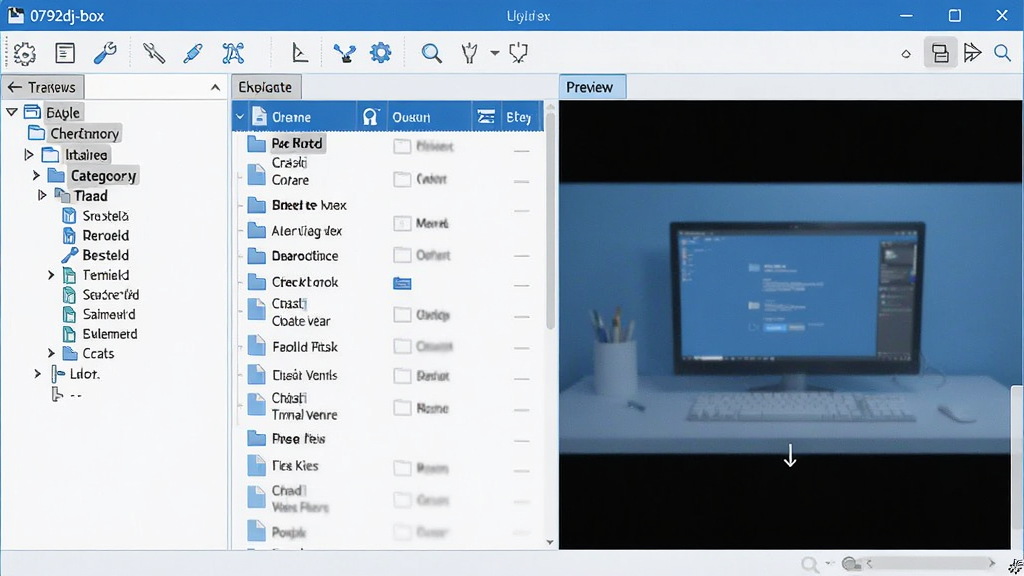1024x576 pixels.
Task: Click the small diamond toolbar icon
Action: (x=906, y=54)
